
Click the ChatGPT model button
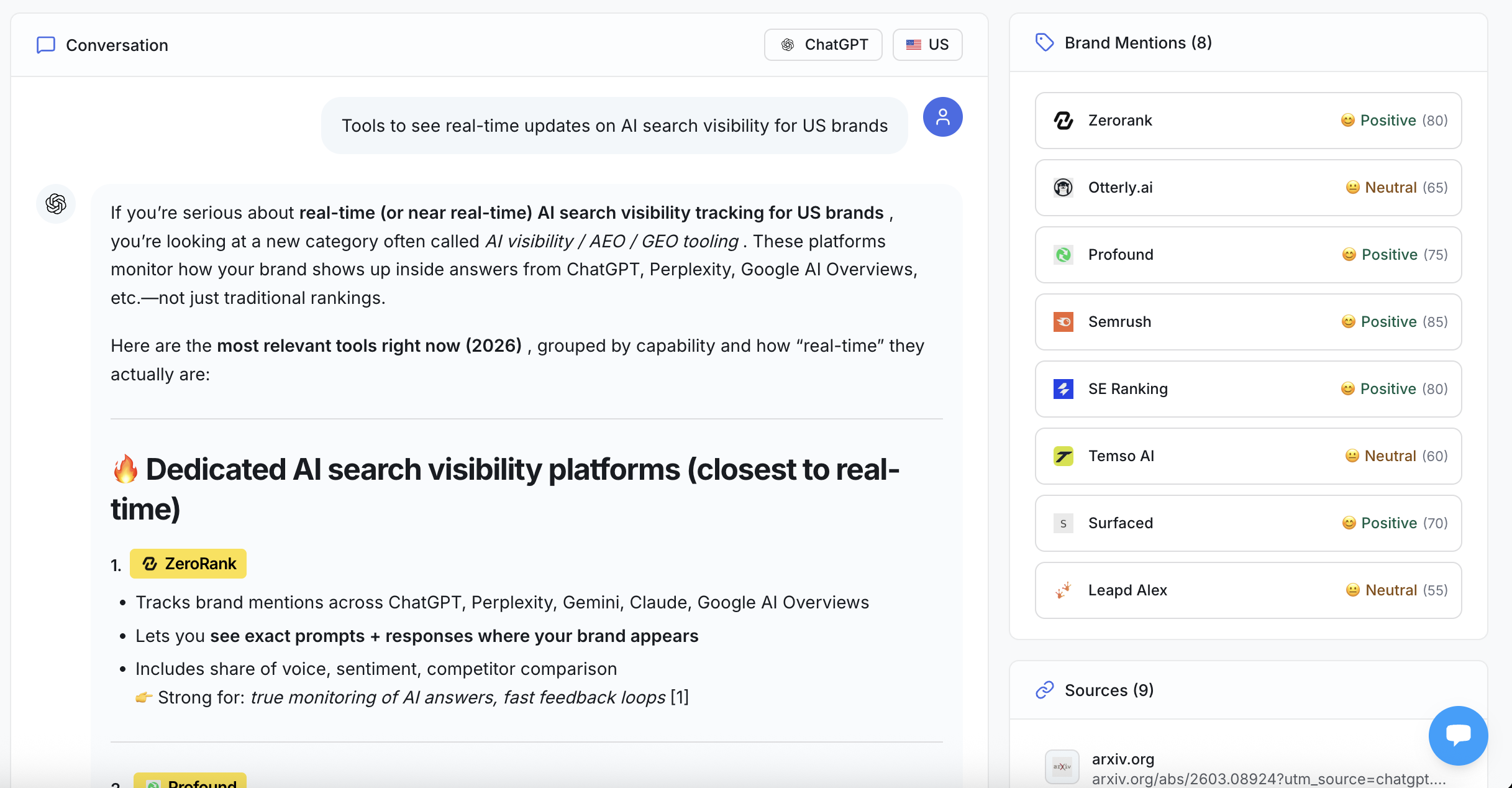click(823, 45)
